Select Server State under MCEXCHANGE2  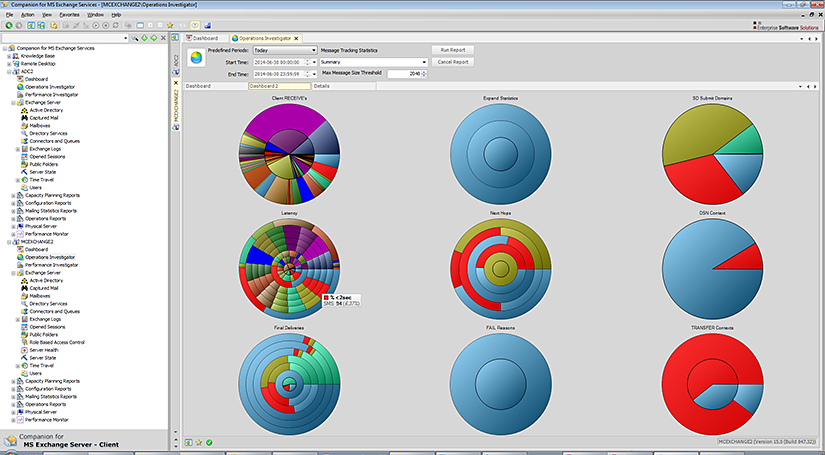43,358
